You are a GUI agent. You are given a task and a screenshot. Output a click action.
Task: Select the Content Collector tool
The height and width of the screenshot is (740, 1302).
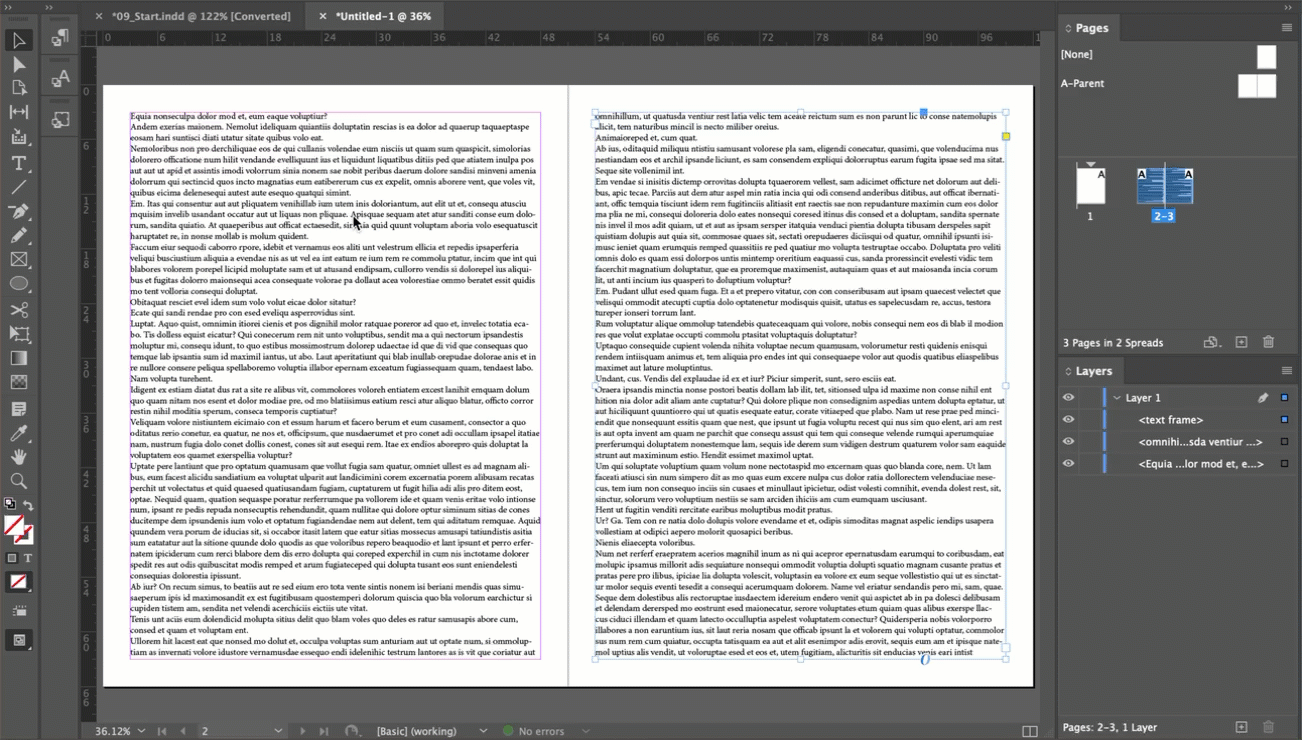tap(18, 137)
